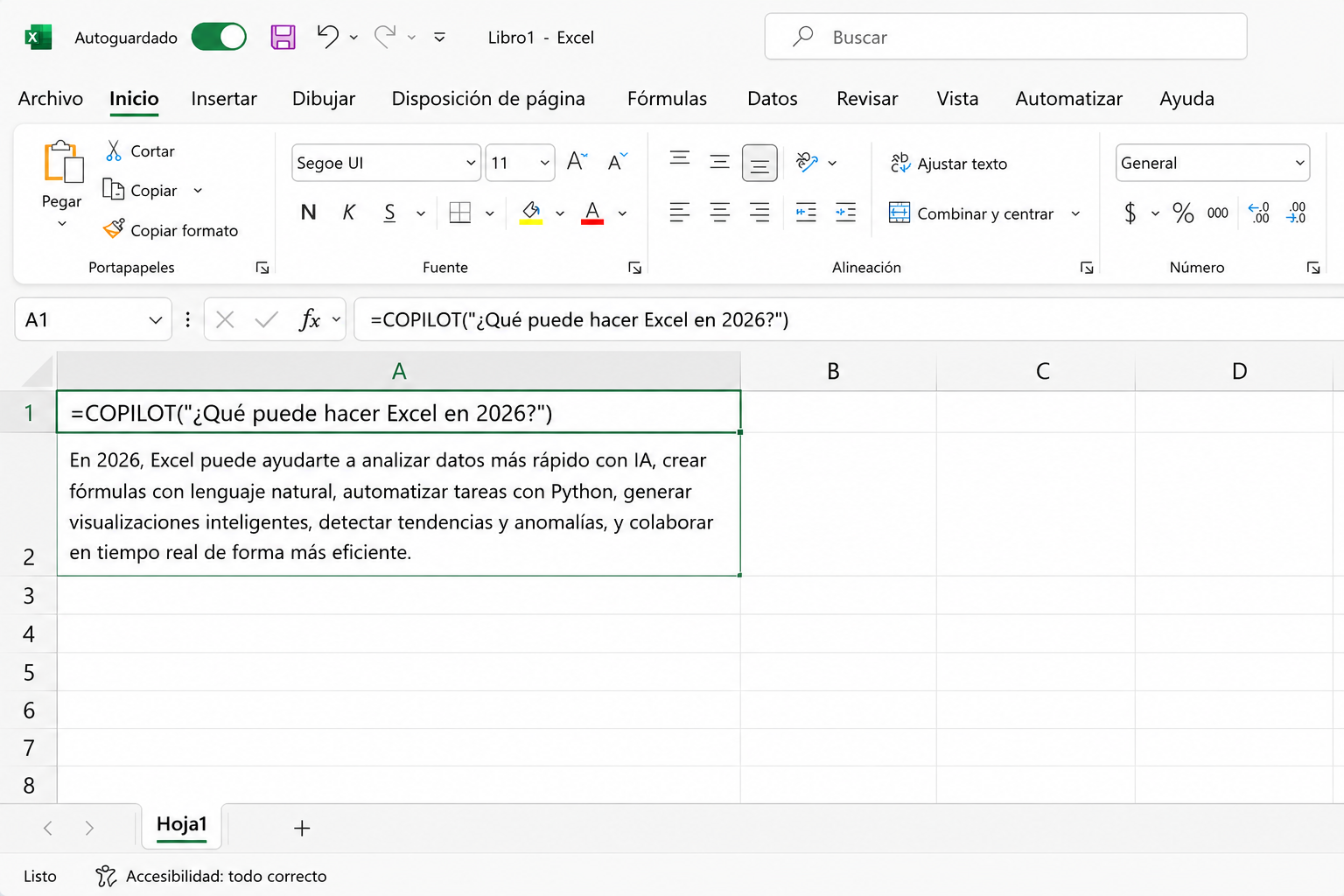Click the borders grid icon

tap(460, 213)
